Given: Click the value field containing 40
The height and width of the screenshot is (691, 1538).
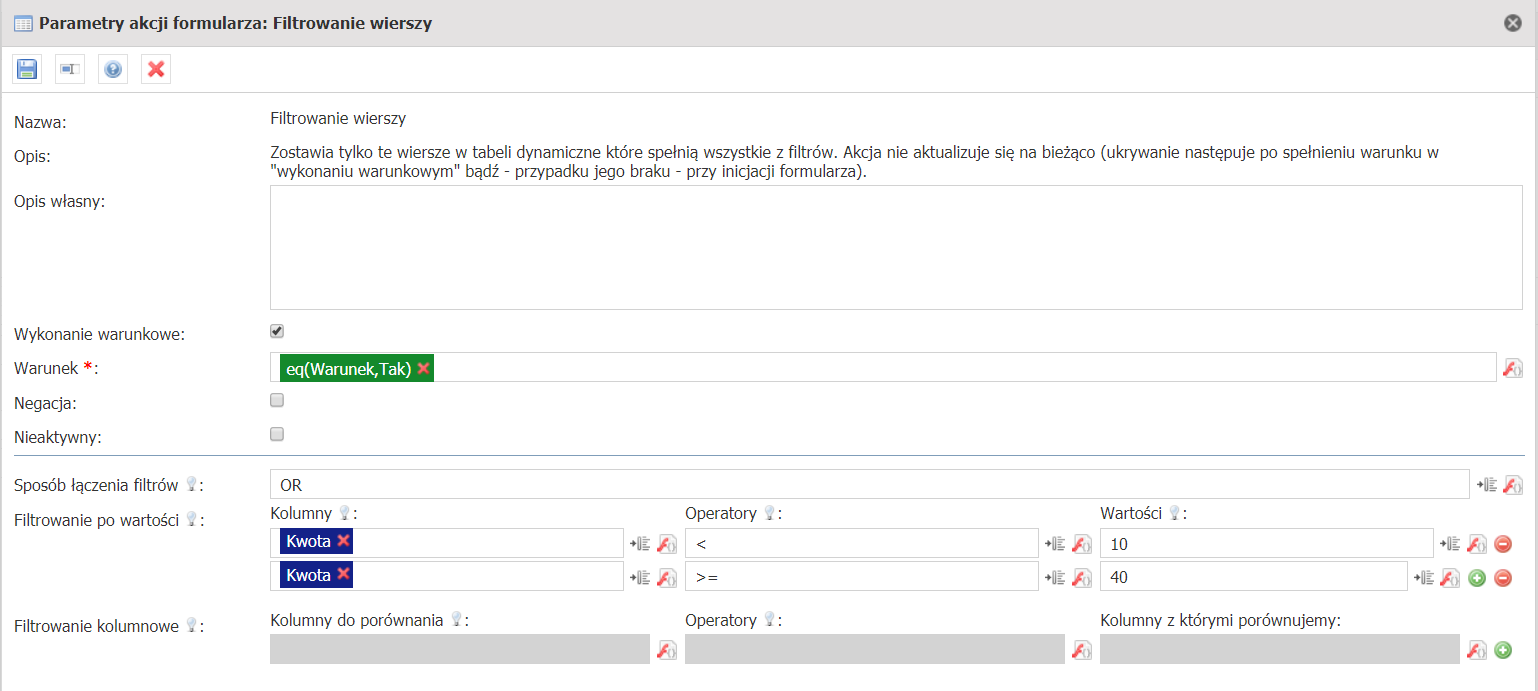Looking at the screenshot, I should (x=1253, y=577).
